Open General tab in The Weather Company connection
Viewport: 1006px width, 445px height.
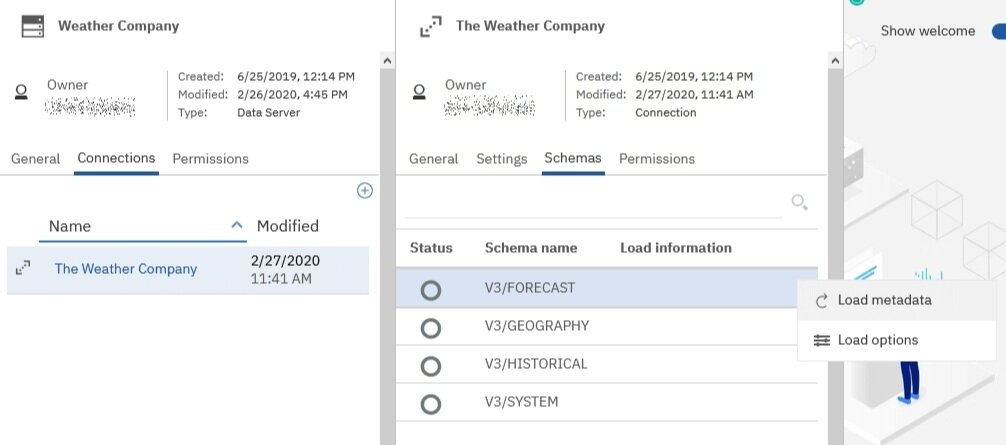(x=434, y=159)
